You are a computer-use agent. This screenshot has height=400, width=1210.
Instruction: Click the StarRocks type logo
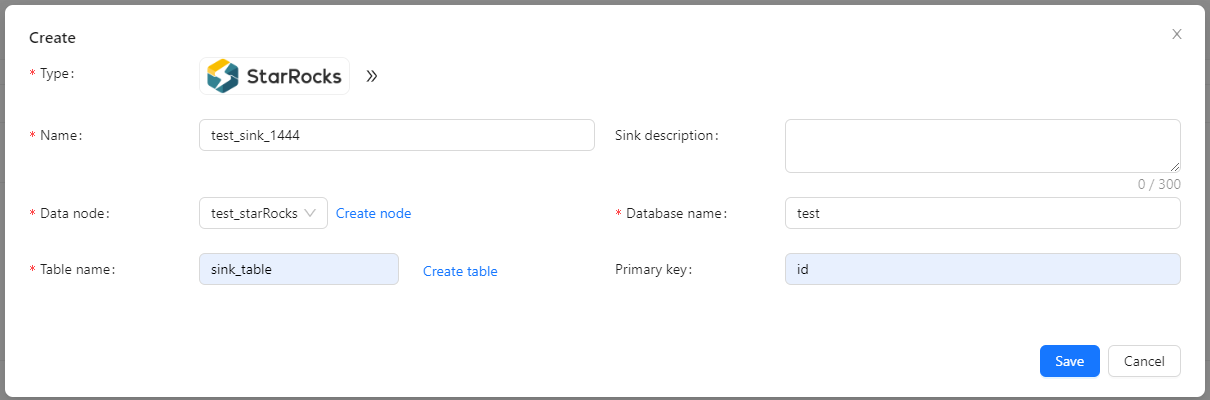tap(274, 76)
